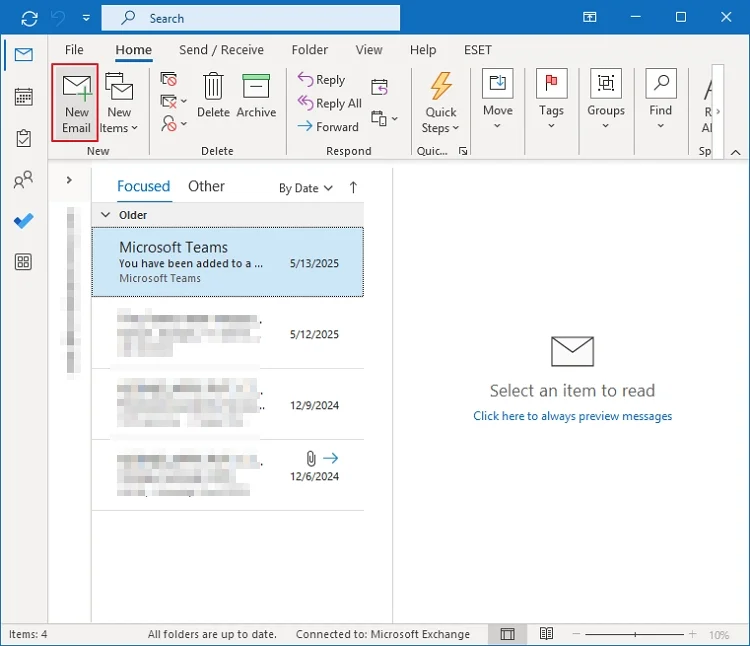Image resolution: width=750 pixels, height=646 pixels.
Task: Open Calendar from the sidebar
Action: coord(23,97)
